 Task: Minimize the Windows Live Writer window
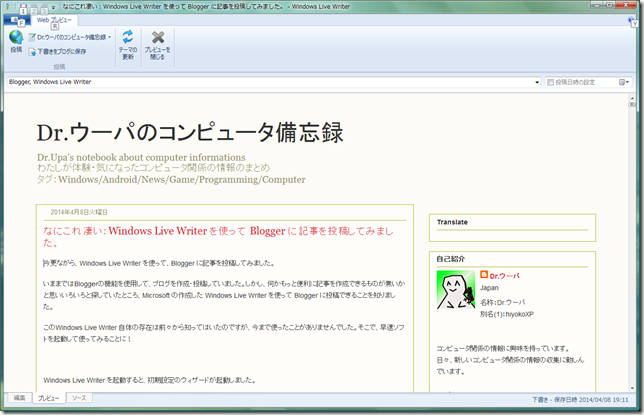[x=598, y=5]
